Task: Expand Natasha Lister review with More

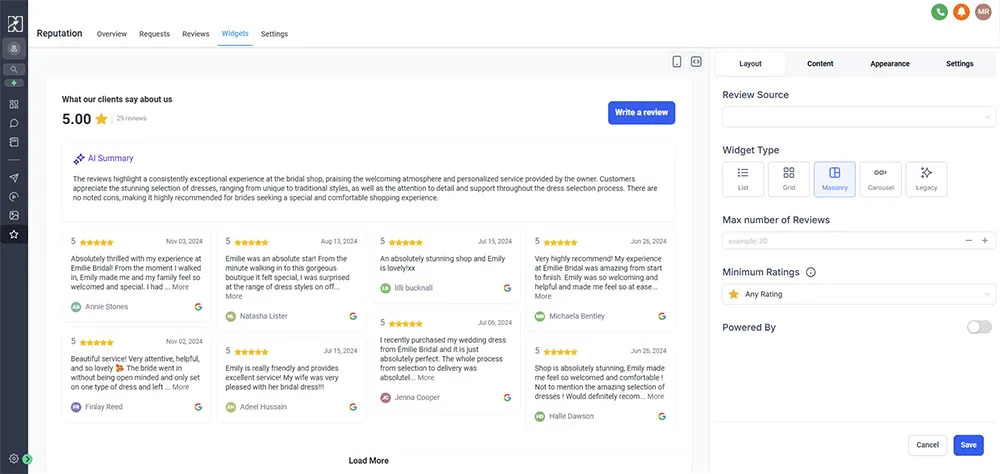Action: pos(234,297)
